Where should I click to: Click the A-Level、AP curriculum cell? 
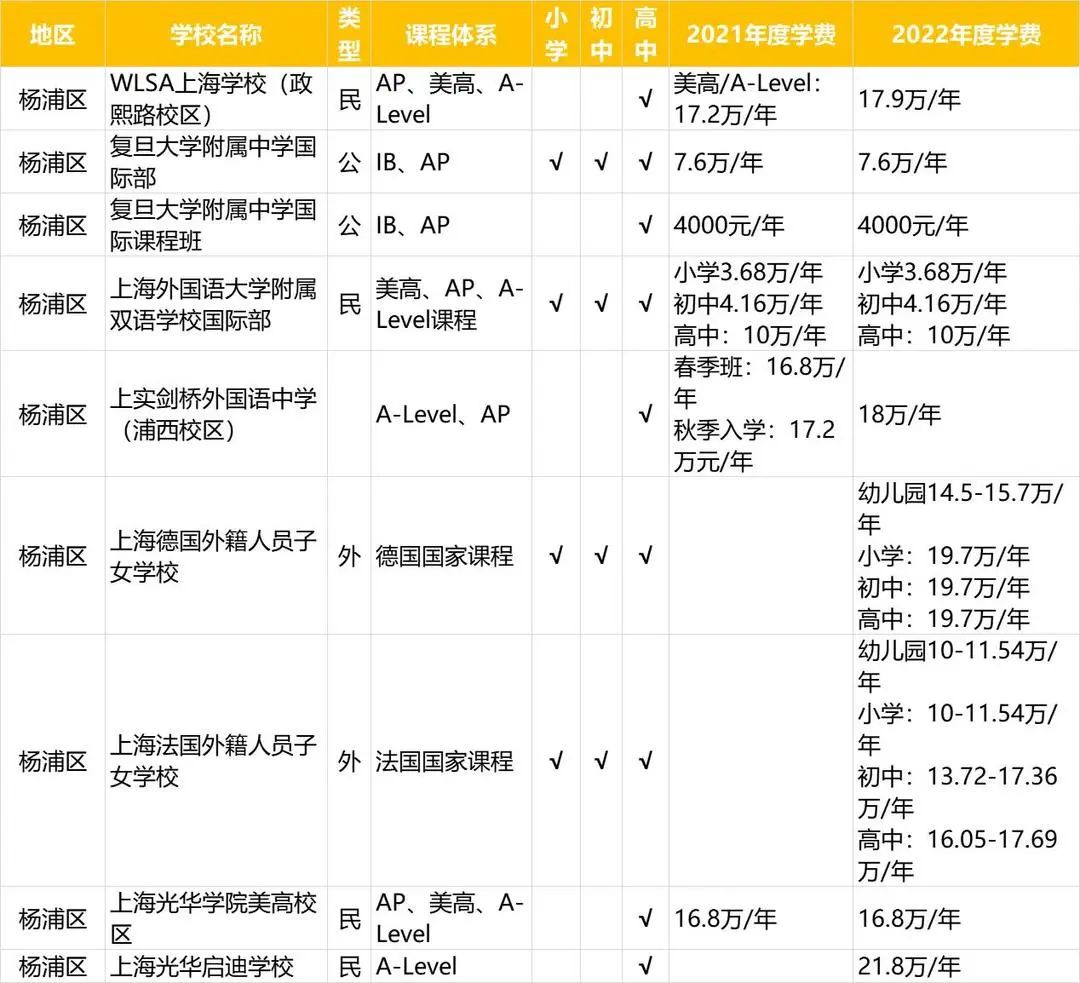pos(451,414)
